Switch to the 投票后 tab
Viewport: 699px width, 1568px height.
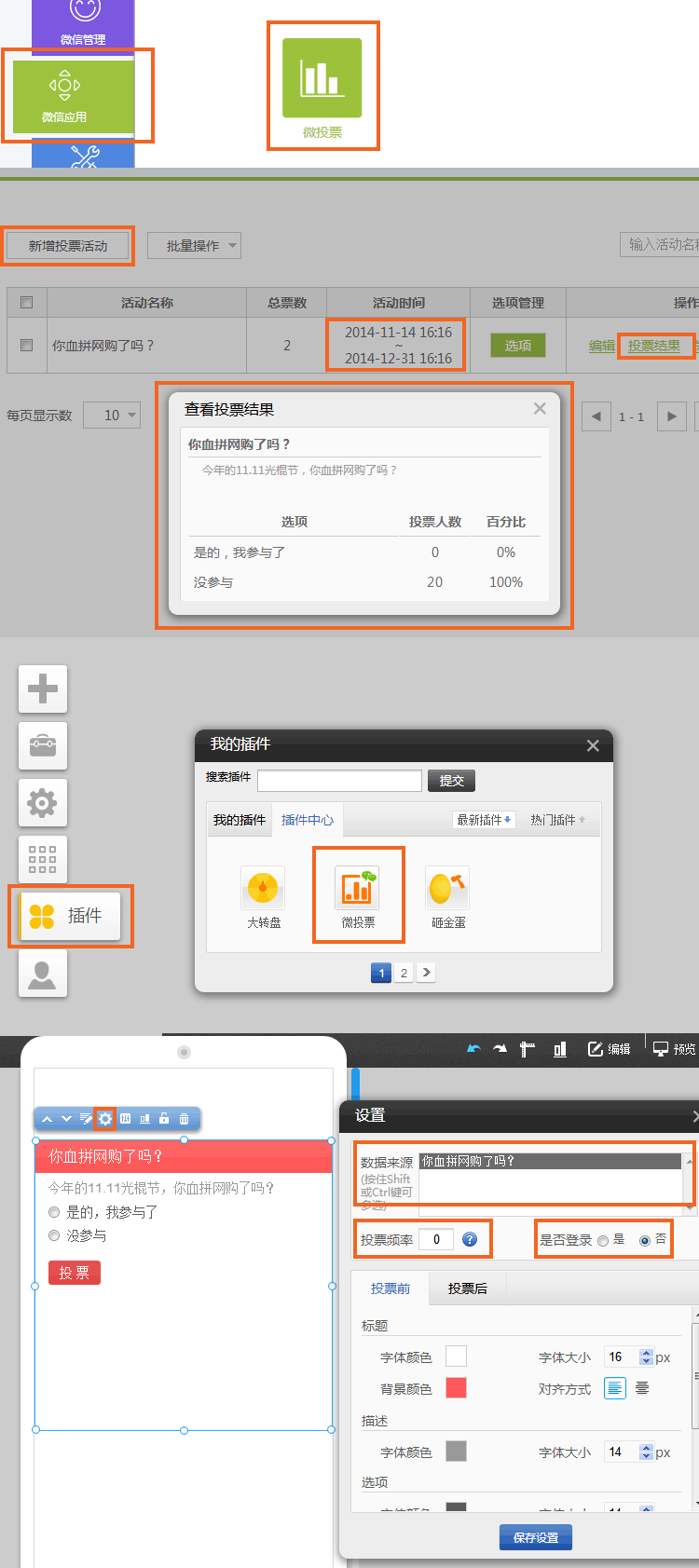(467, 1288)
